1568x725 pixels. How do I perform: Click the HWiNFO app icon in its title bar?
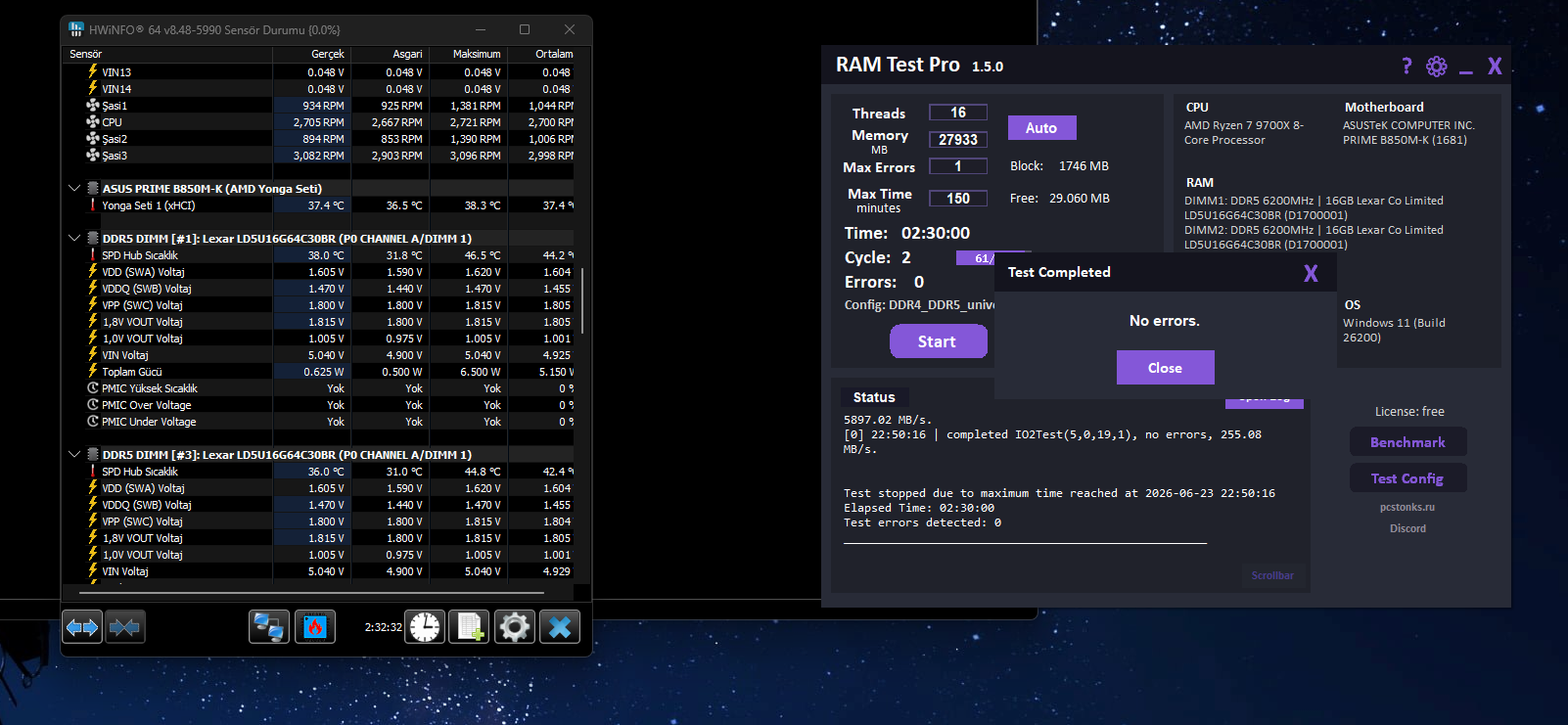pyautogui.click(x=76, y=30)
